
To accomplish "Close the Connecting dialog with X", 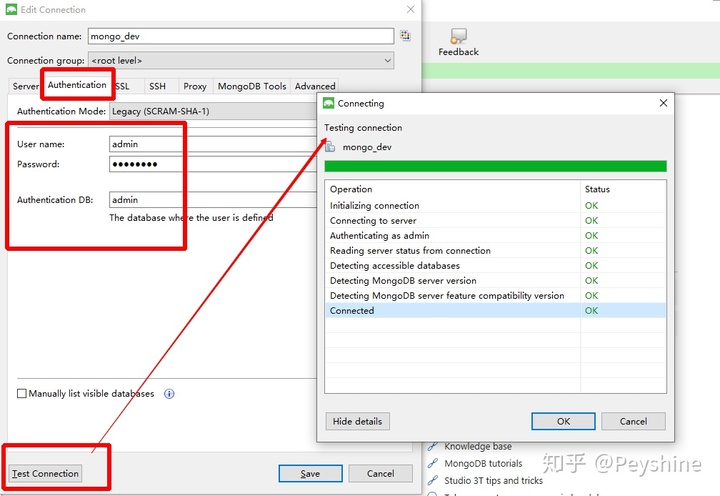I will [x=663, y=103].
